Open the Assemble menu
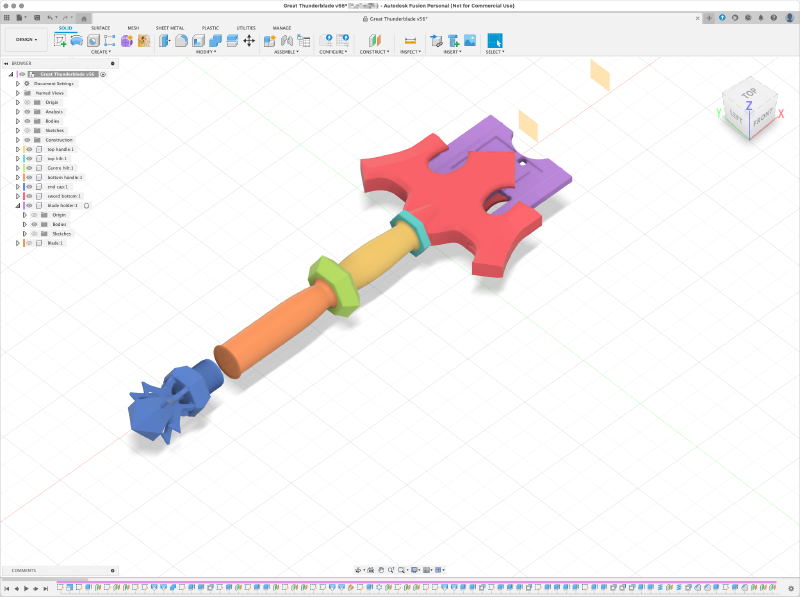 click(x=286, y=52)
